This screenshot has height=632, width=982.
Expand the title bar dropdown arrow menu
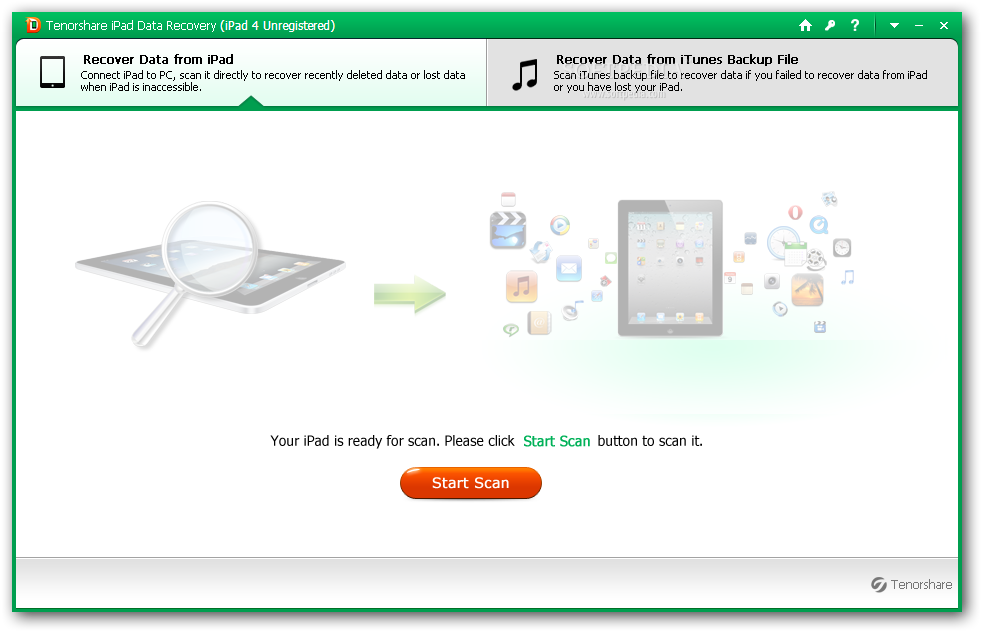(894, 26)
